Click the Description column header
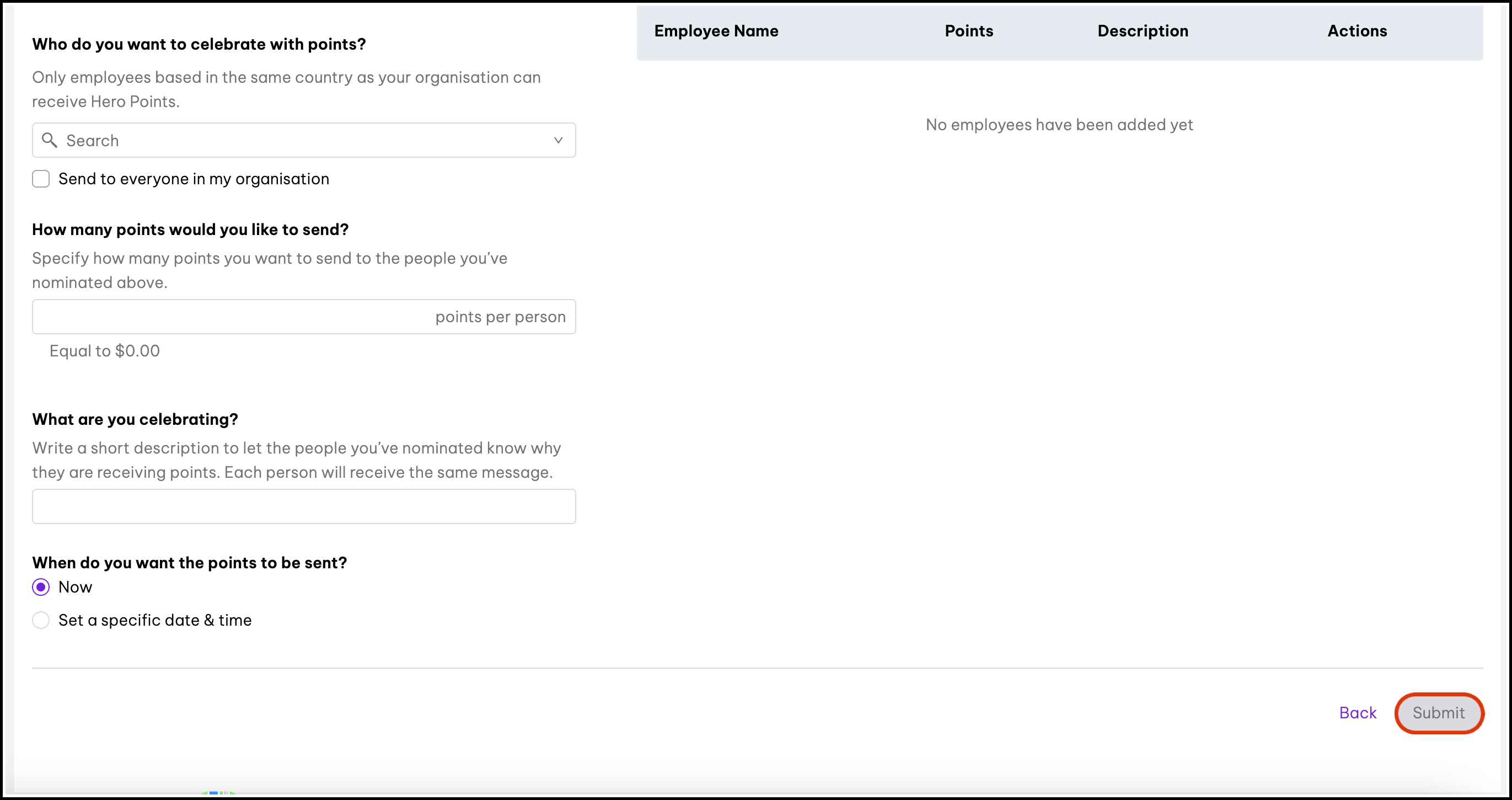This screenshot has height=800, width=1512. point(1142,30)
